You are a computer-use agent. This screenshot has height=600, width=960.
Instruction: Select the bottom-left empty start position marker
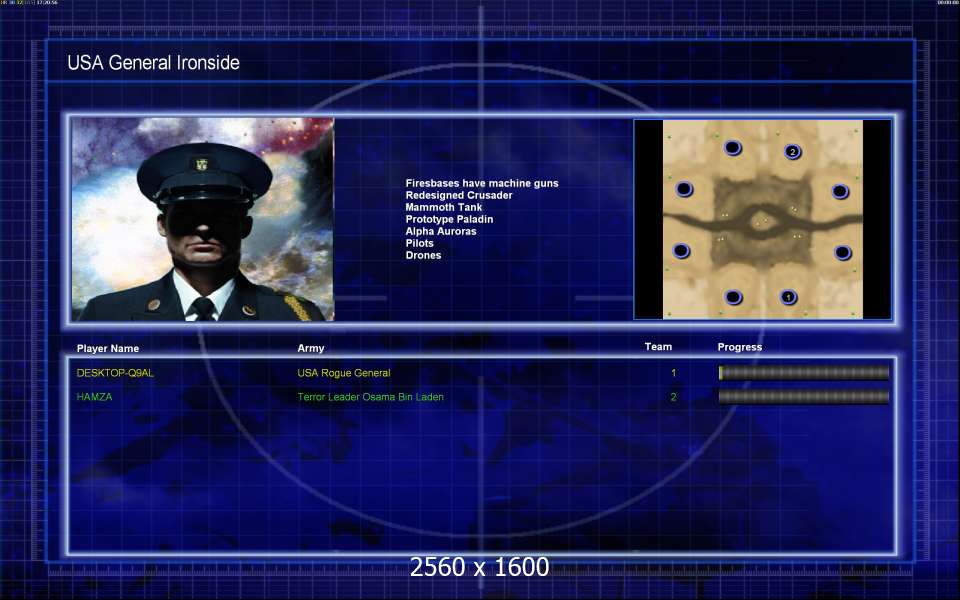[x=733, y=298]
